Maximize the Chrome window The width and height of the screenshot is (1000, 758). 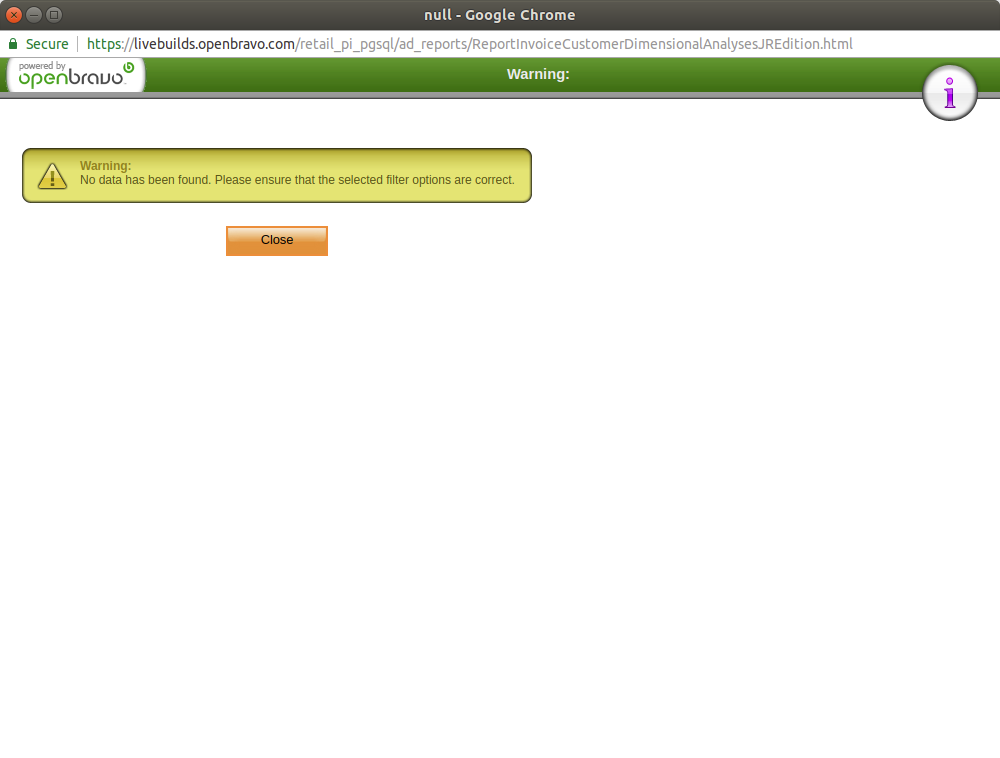coord(54,15)
